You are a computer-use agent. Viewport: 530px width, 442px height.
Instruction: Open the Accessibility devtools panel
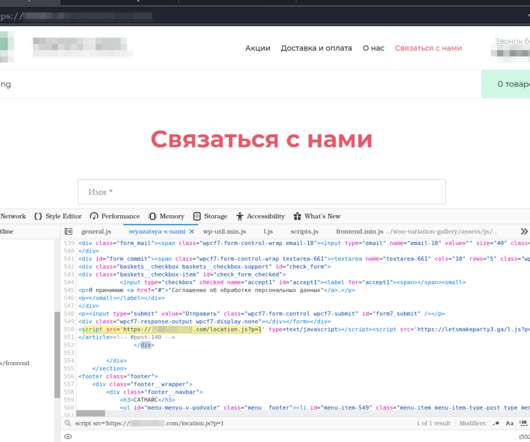coord(260,216)
